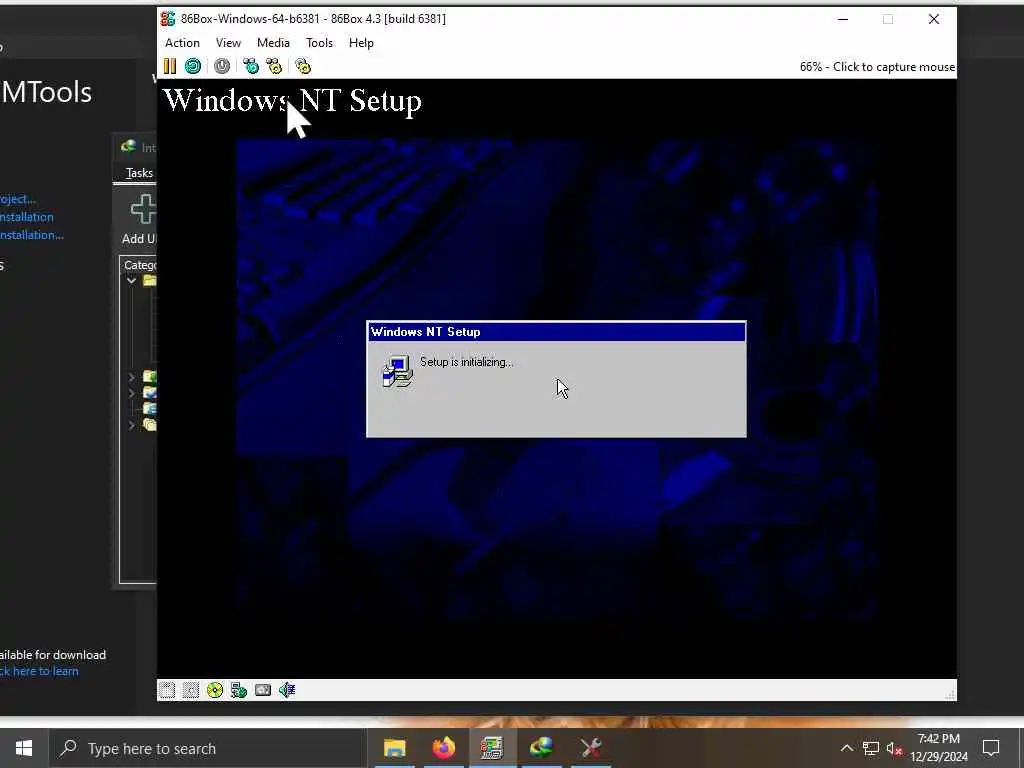The image size is (1024, 768).
Task: Click the 'Catego' column header in the background tree
Action: (x=140, y=265)
